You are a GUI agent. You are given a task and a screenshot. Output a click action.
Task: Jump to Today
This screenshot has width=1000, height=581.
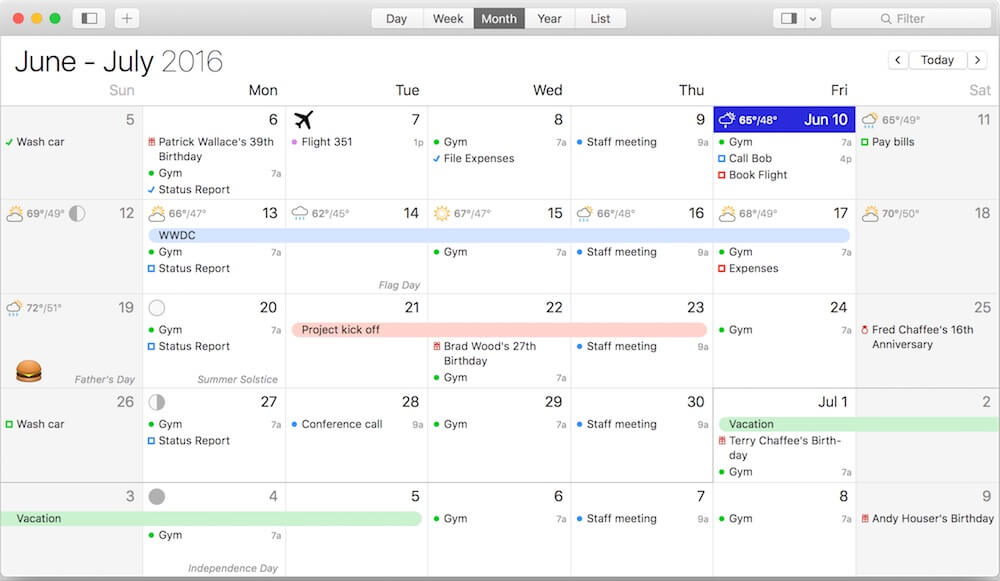(x=937, y=60)
